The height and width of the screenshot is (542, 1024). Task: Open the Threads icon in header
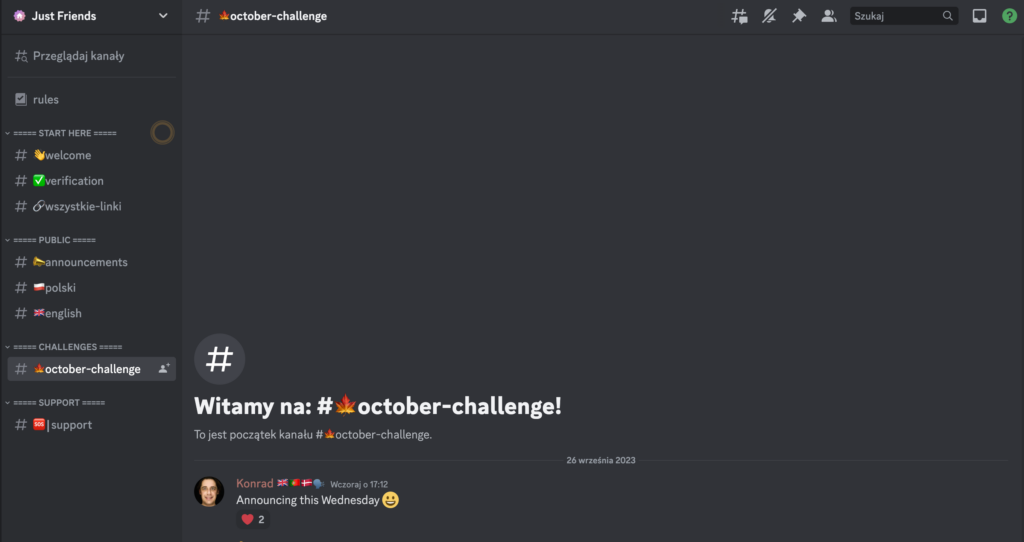739,16
